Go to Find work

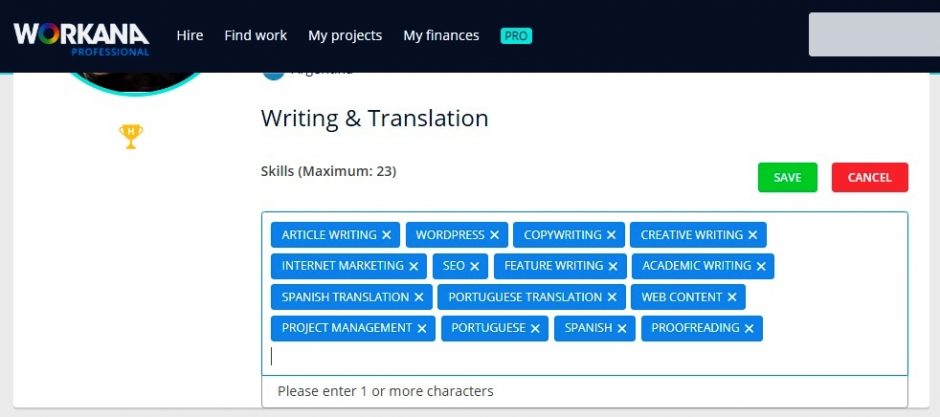point(255,36)
